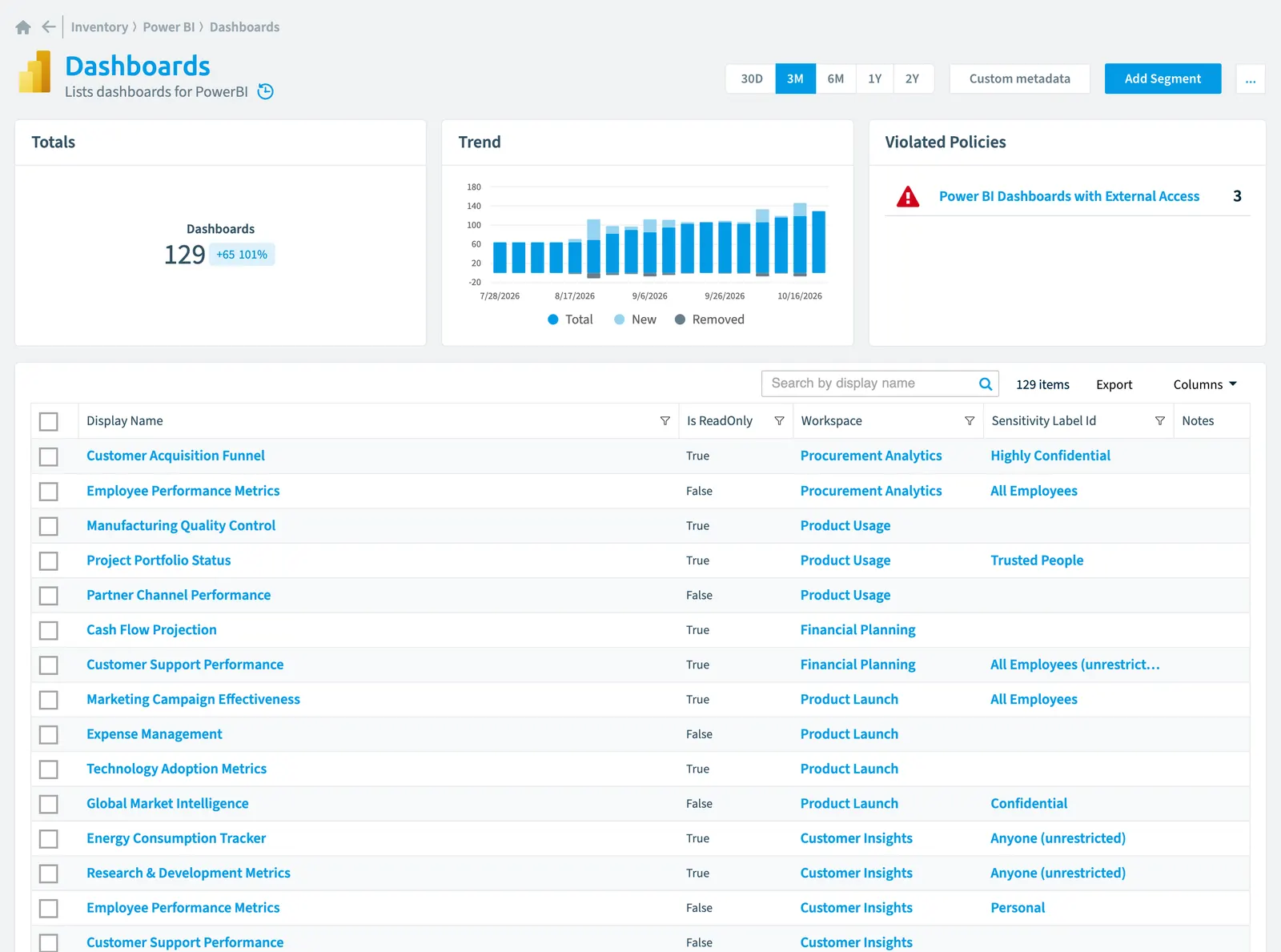Click the violated policy count 3

pos(1237,196)
